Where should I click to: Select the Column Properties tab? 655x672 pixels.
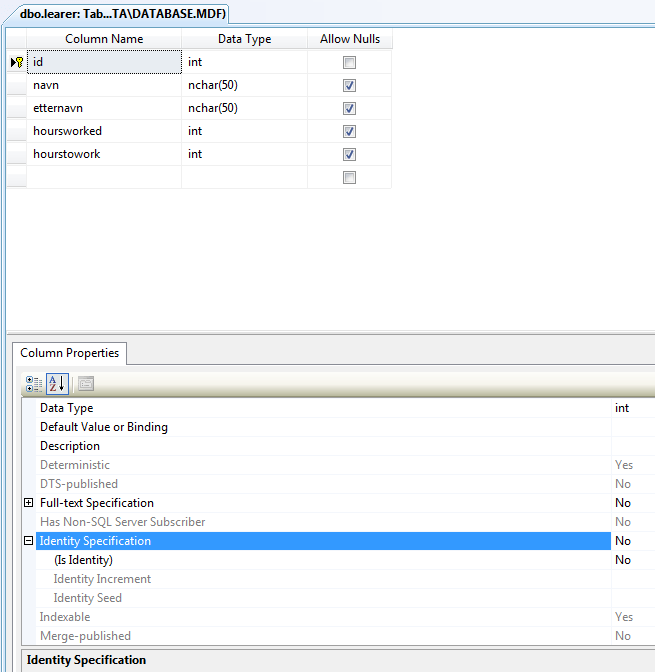point(69,353)
